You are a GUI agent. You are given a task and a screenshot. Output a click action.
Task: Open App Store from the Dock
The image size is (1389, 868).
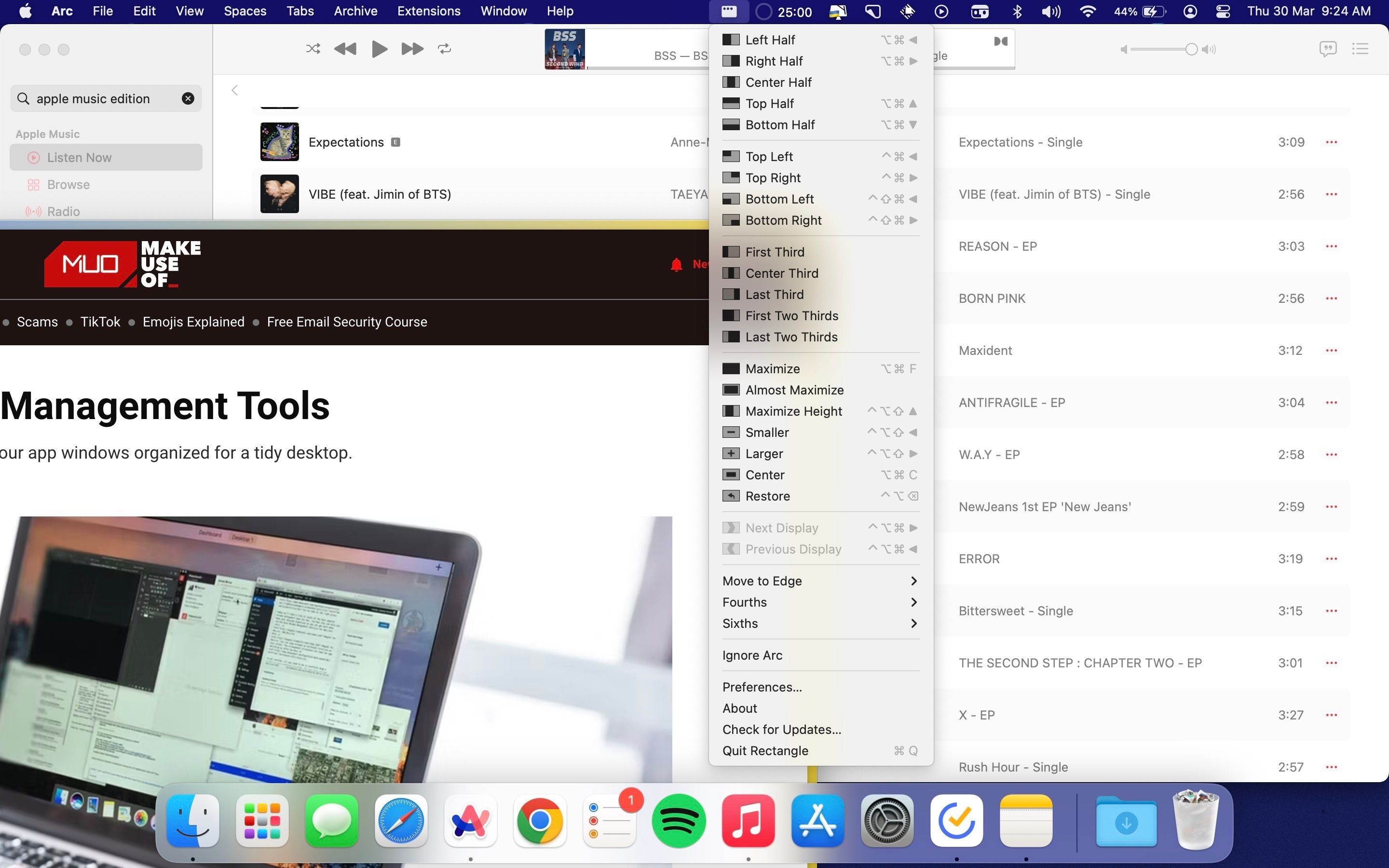coord(818,821)
